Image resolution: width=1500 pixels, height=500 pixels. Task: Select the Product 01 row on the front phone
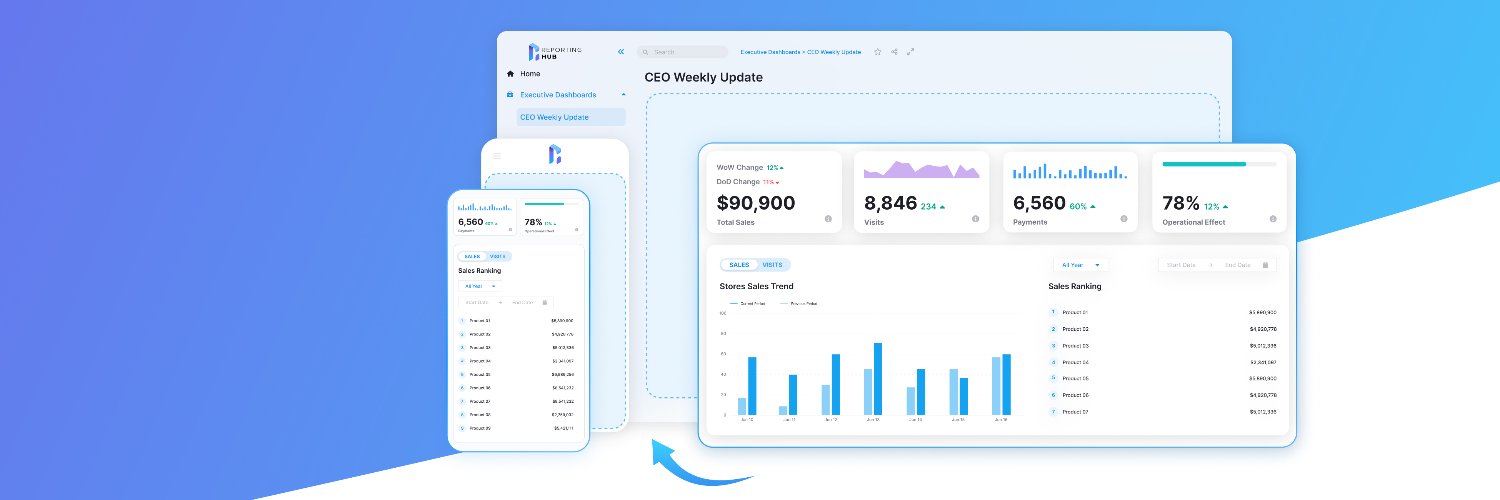click(517, 320)
